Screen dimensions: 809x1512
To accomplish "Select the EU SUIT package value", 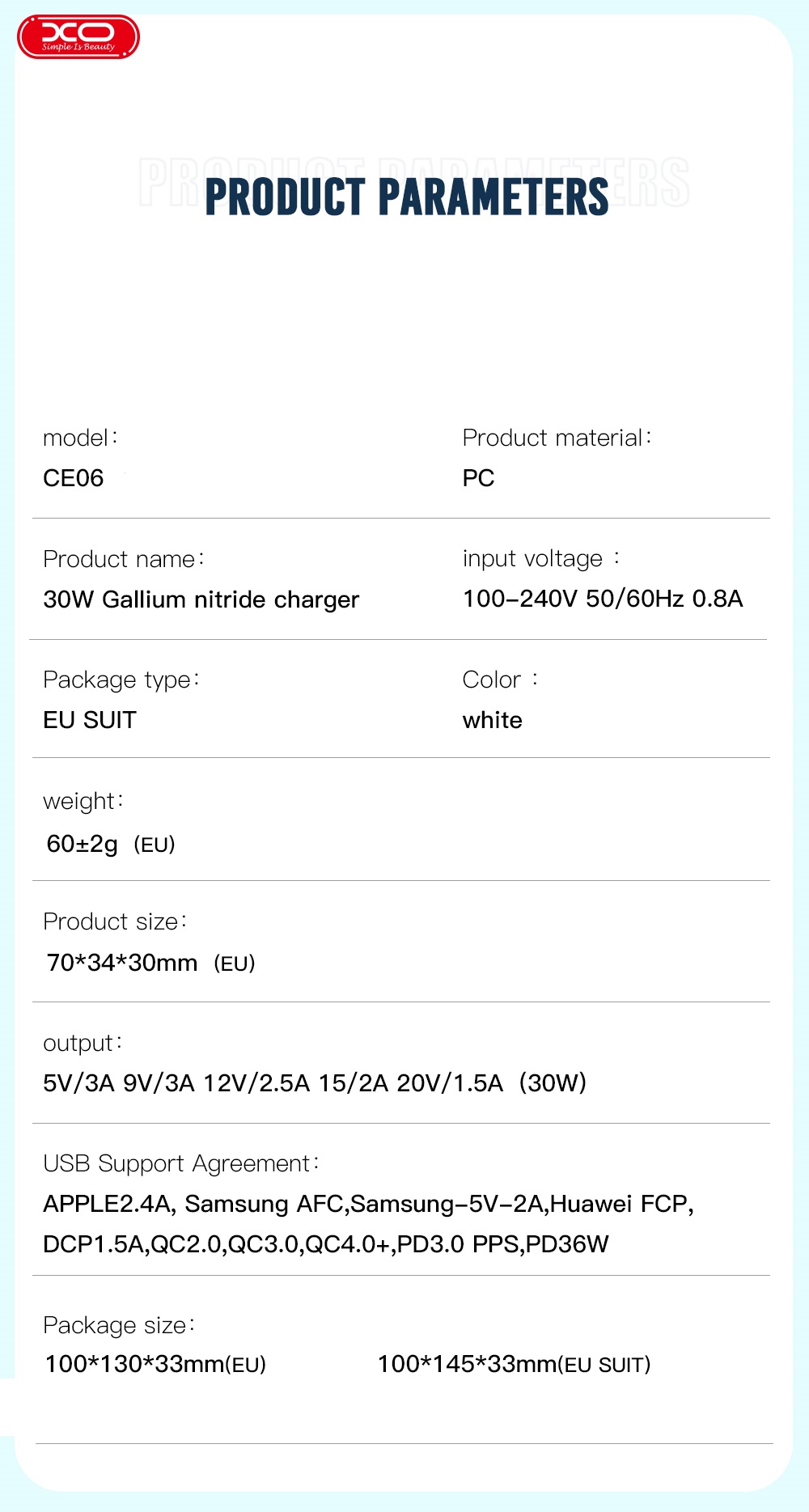I will (90, 720).
